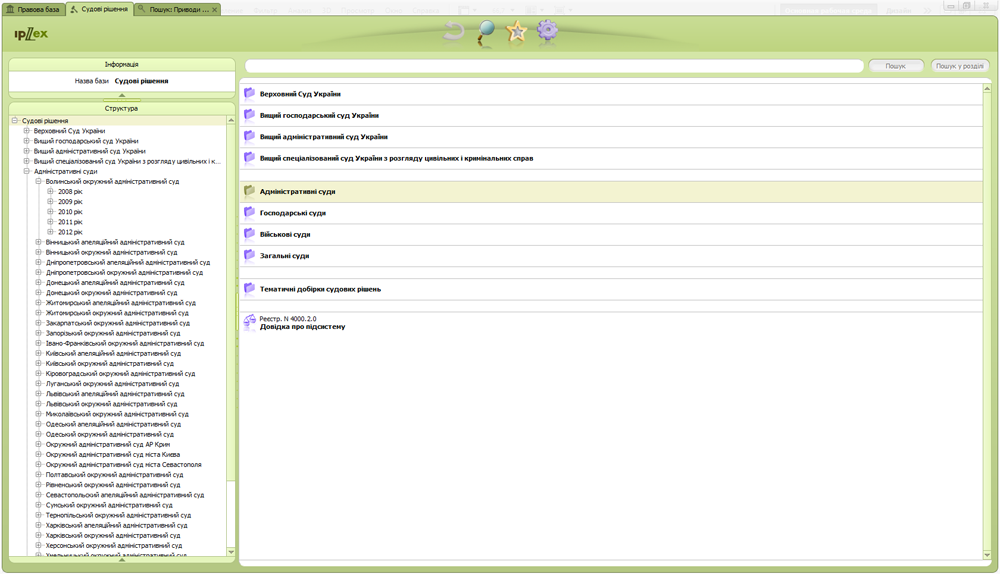The height and width of the screenshot is (574, 1000).
Task: Select Львівський окружний адміністративний суд
Action: (112, 404)
